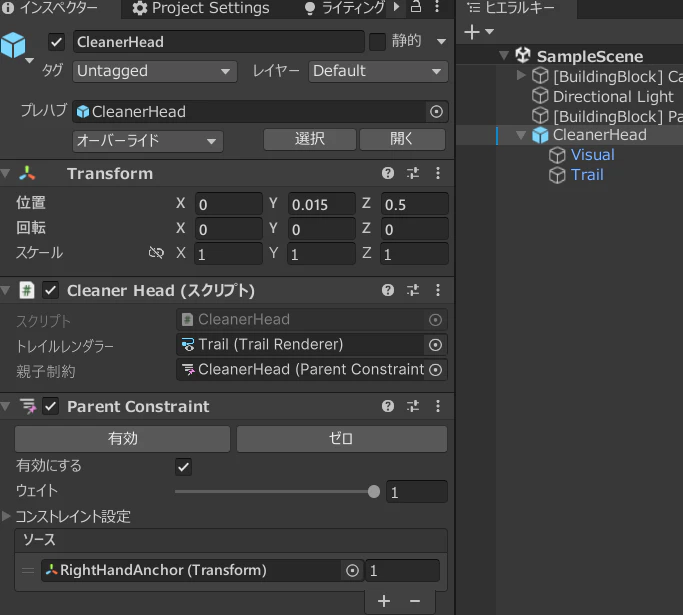Open object picker for prefab CleanerHead field
Viewport: 683px width, 615px height.
coord(436,112)
